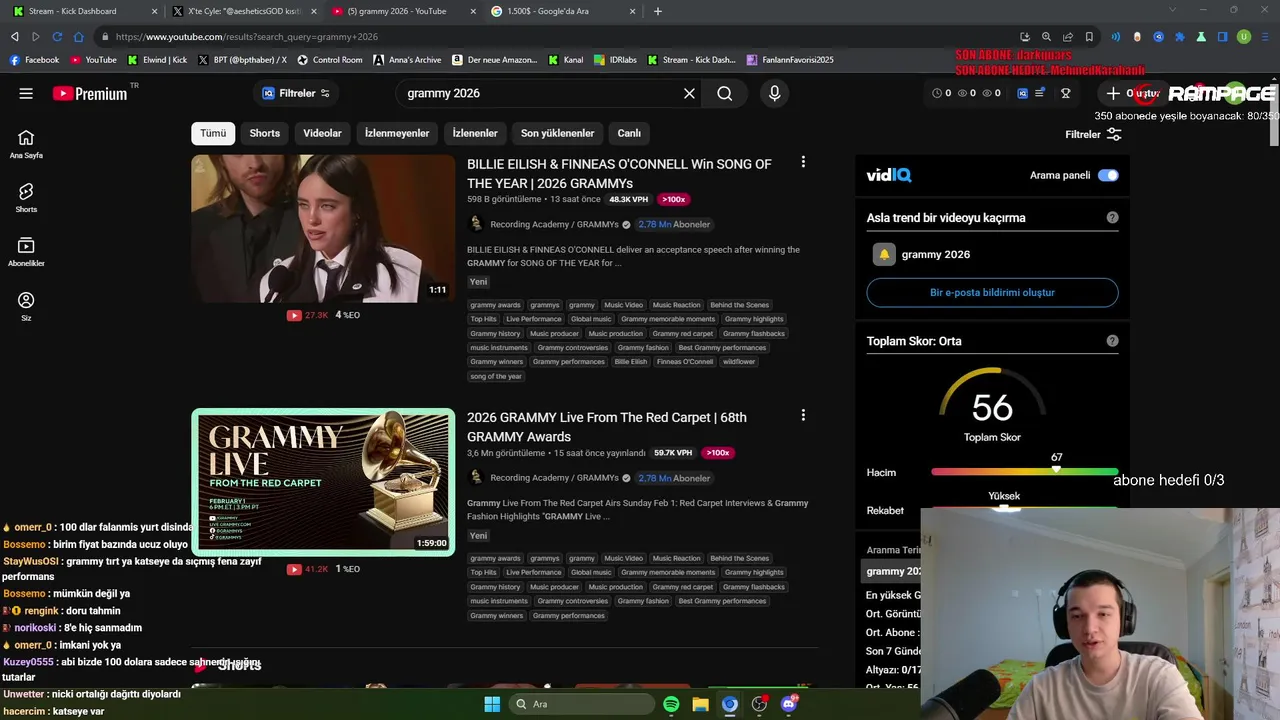Click the 'song of the year' tag
Viewport: 1280px width, 720px height.
point(496,376)
